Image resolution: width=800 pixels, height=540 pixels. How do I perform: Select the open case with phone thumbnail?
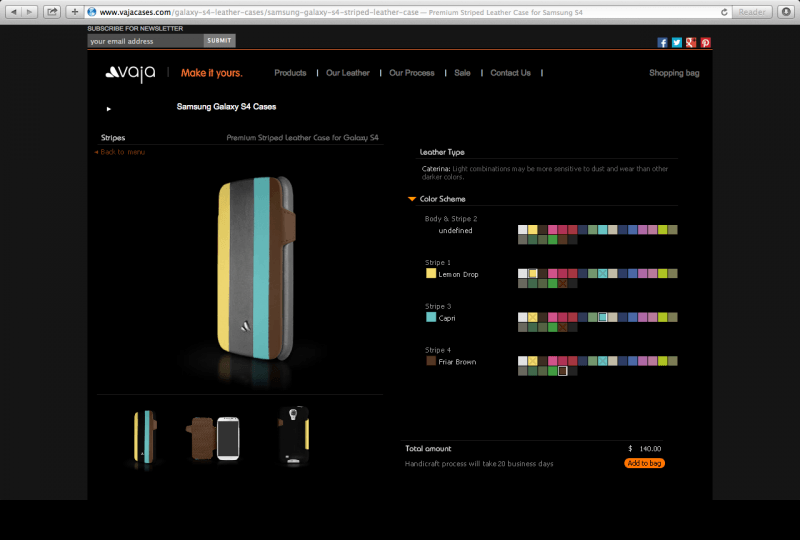coord(213,438)
